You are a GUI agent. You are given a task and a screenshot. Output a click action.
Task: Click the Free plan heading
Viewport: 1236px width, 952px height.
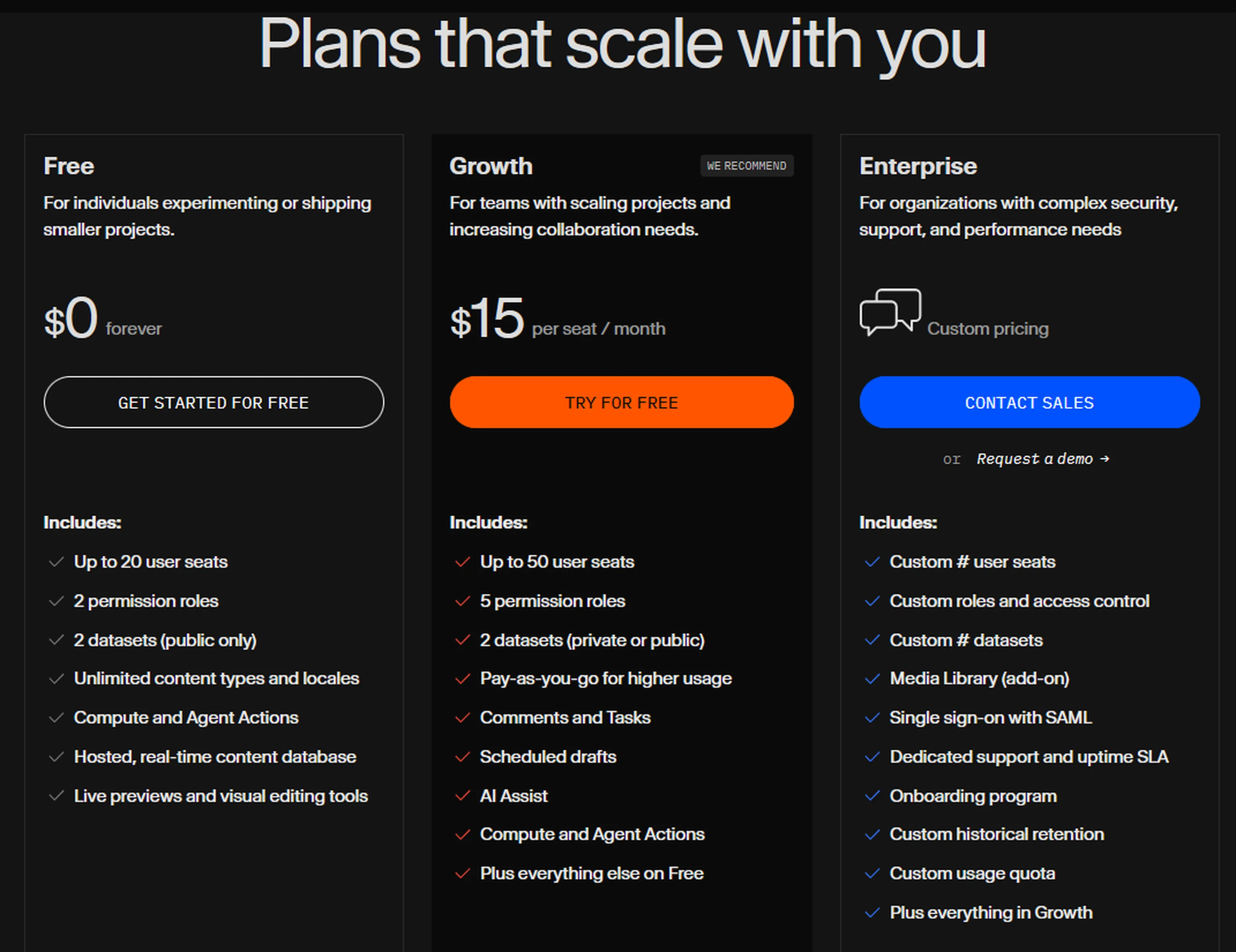(69, 167)
